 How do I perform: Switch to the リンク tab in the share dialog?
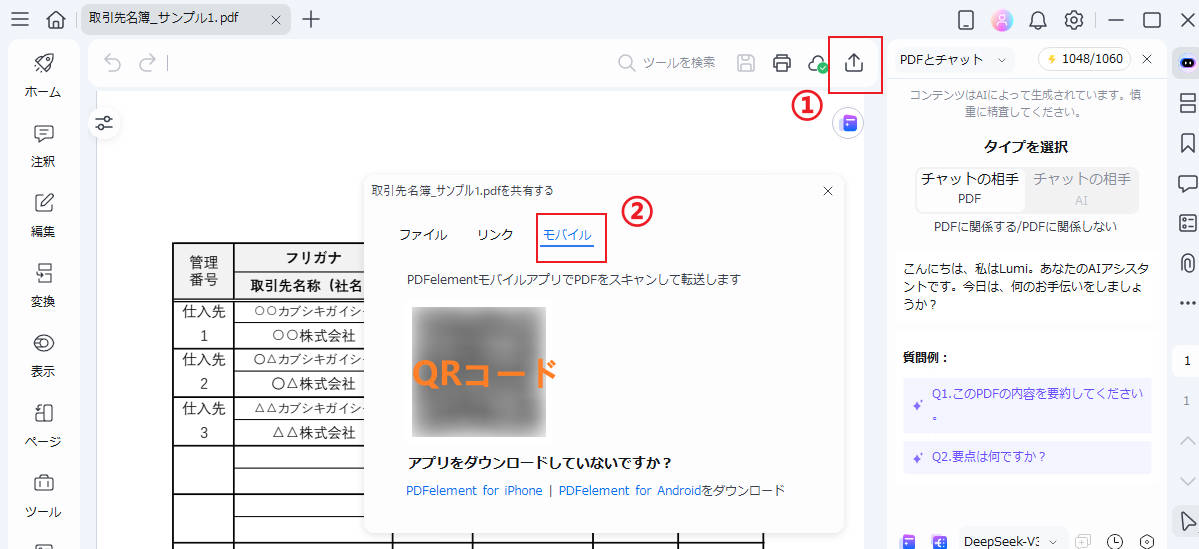(x=495, y=236)
